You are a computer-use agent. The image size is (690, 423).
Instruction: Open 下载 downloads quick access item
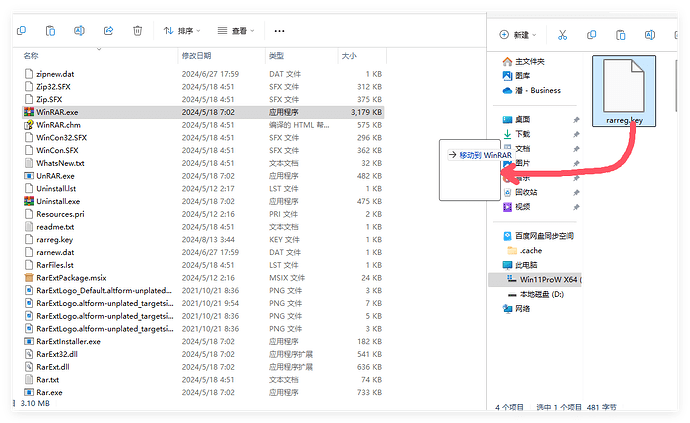pyautogui.click(x=516, y=134)
